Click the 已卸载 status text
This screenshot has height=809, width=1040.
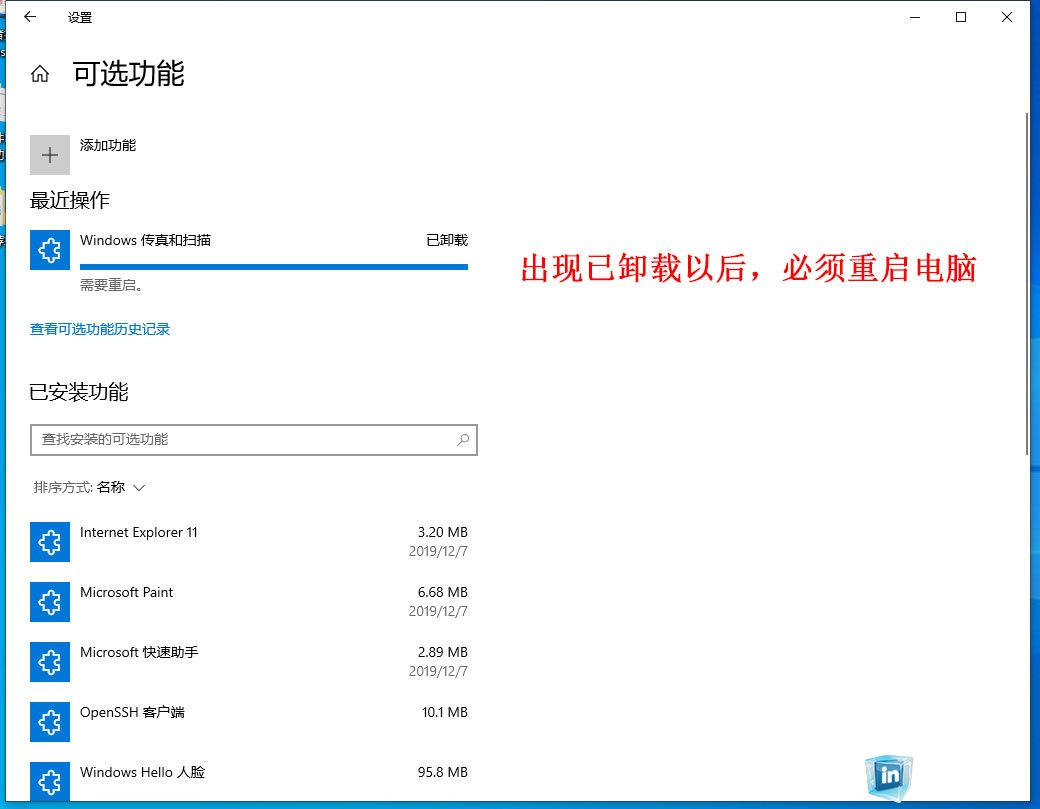tap(447, 240)
